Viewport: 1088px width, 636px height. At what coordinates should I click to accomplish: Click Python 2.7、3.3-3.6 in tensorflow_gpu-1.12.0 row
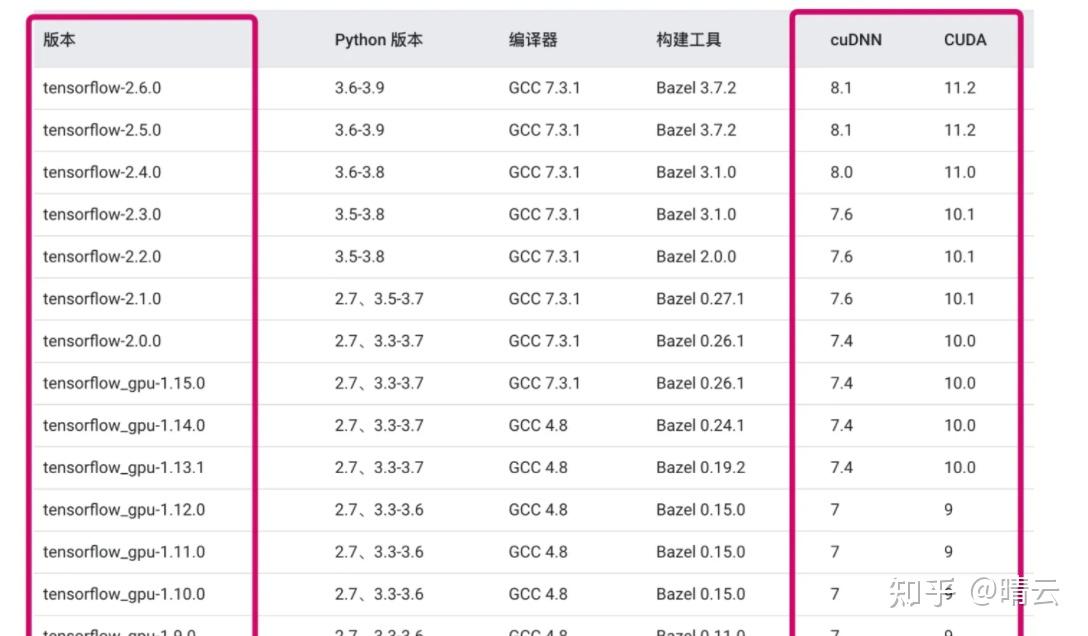click(x=379, y=510)
